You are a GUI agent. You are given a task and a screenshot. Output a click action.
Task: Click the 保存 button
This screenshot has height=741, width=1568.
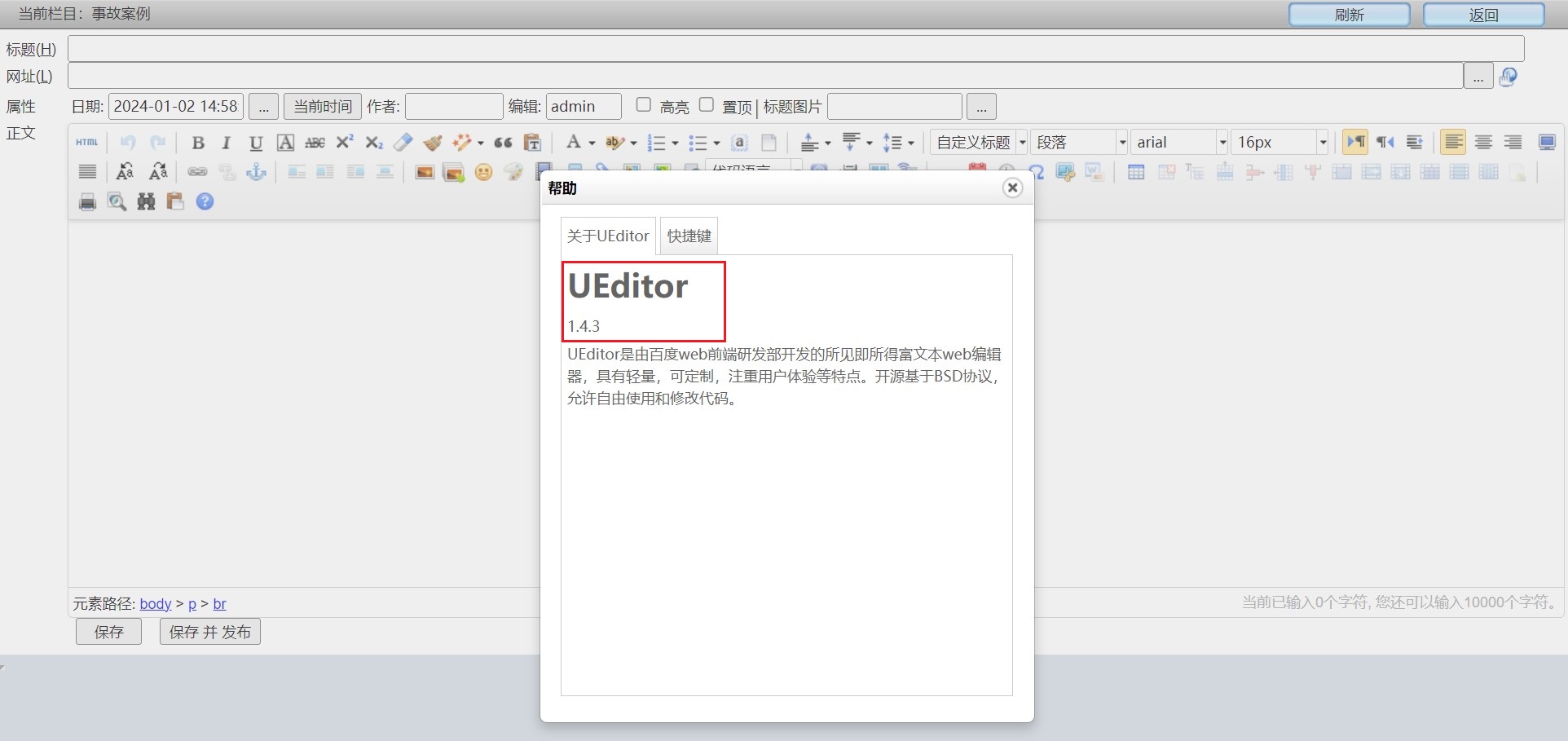click(108, 632)
